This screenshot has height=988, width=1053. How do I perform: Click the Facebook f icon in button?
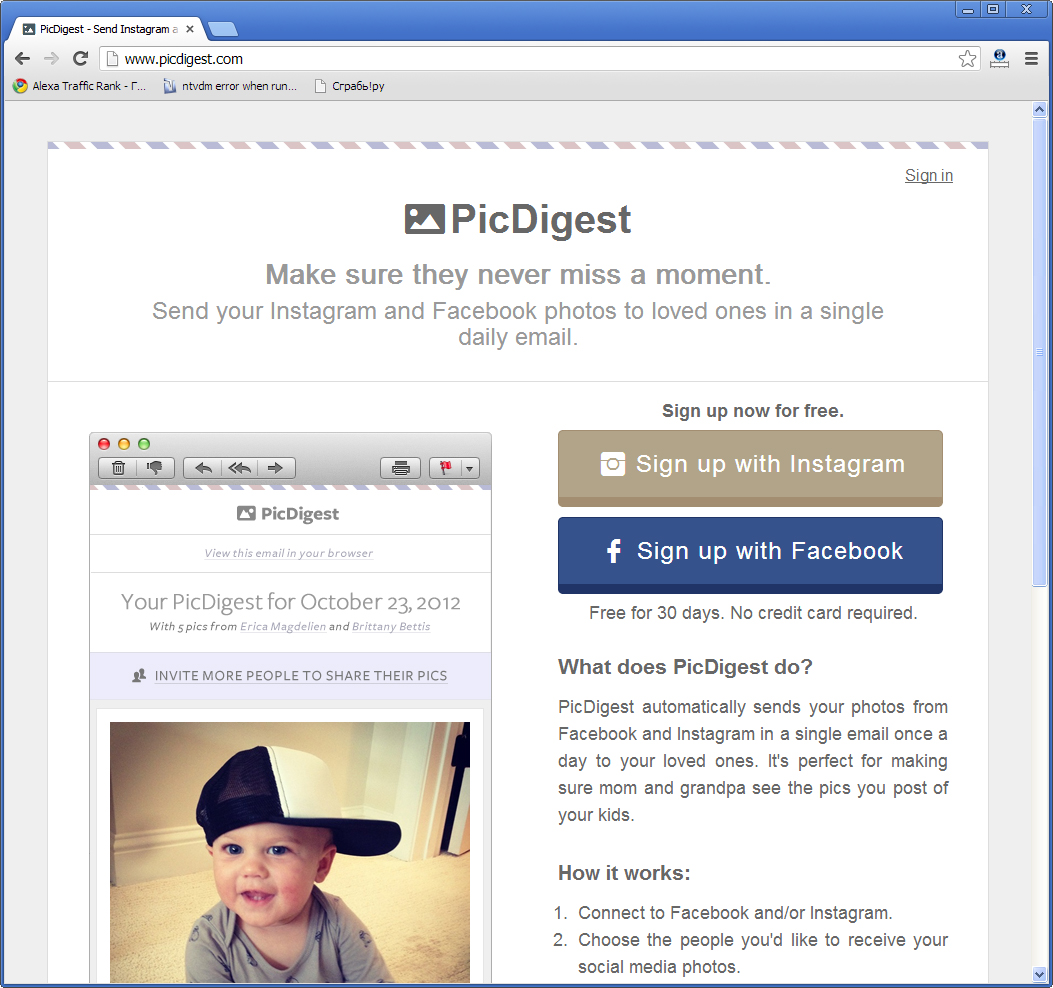pos(614,551)
